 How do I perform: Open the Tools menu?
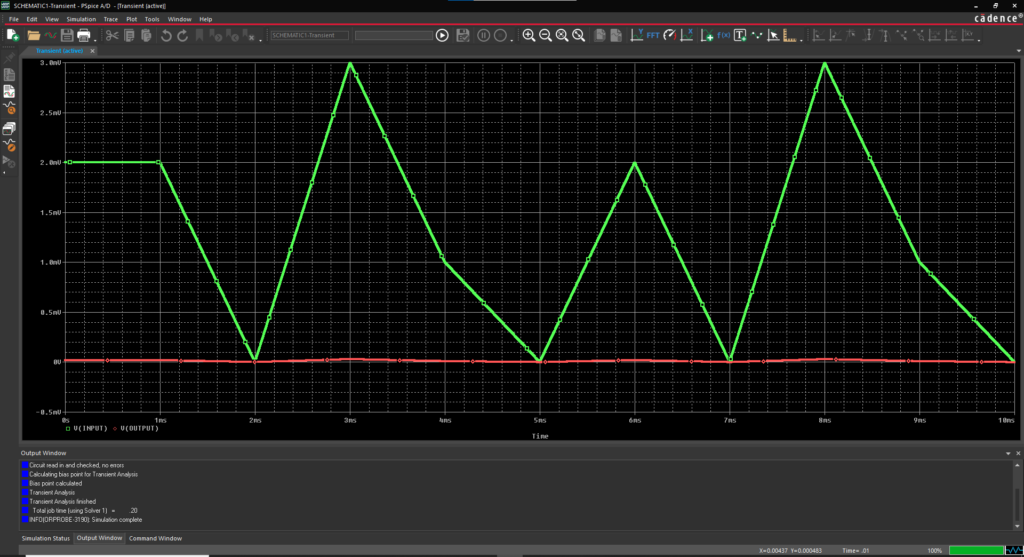pyautogui.click(x=152, y=19)
